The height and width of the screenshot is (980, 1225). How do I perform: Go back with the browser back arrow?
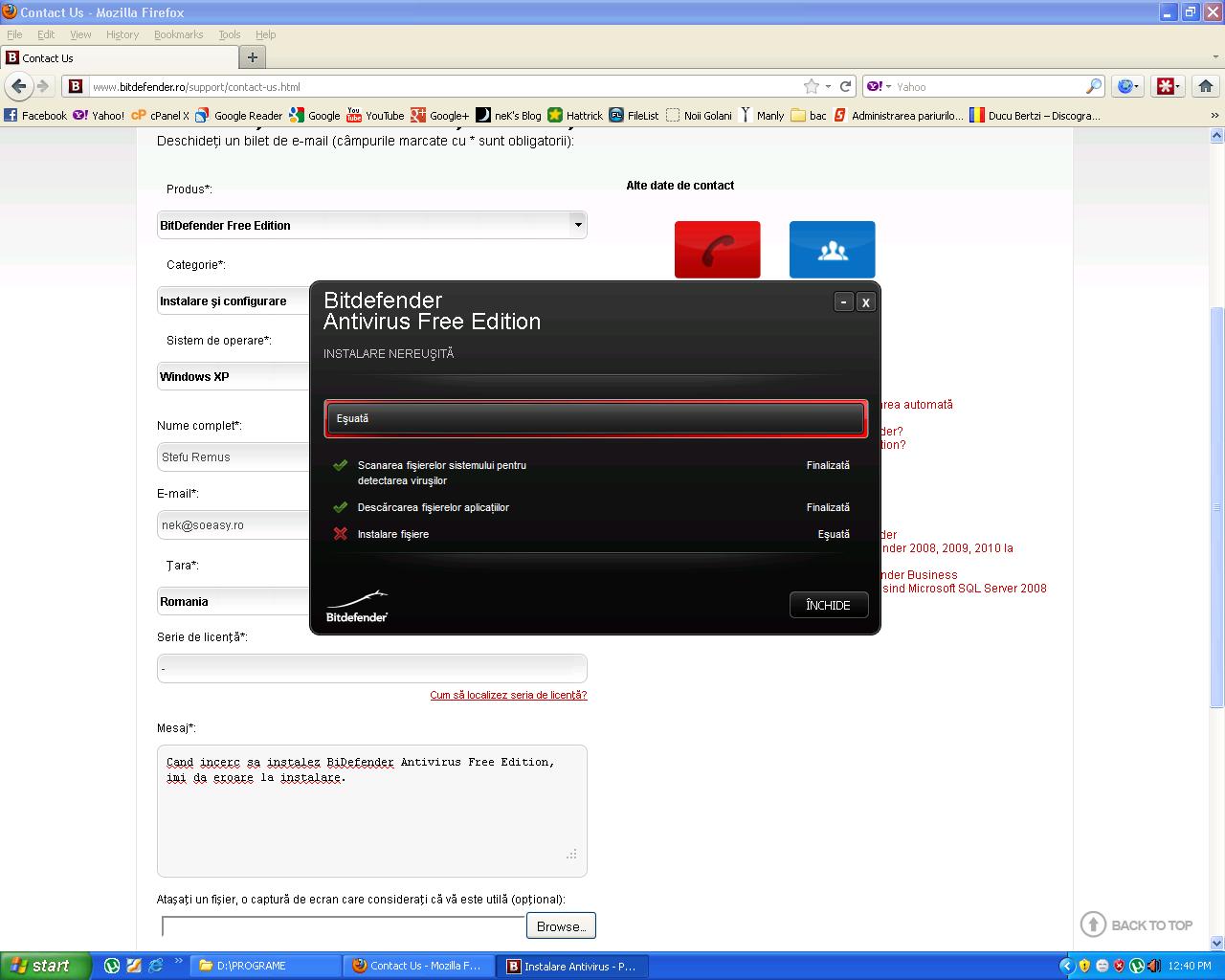coord(18,86)
